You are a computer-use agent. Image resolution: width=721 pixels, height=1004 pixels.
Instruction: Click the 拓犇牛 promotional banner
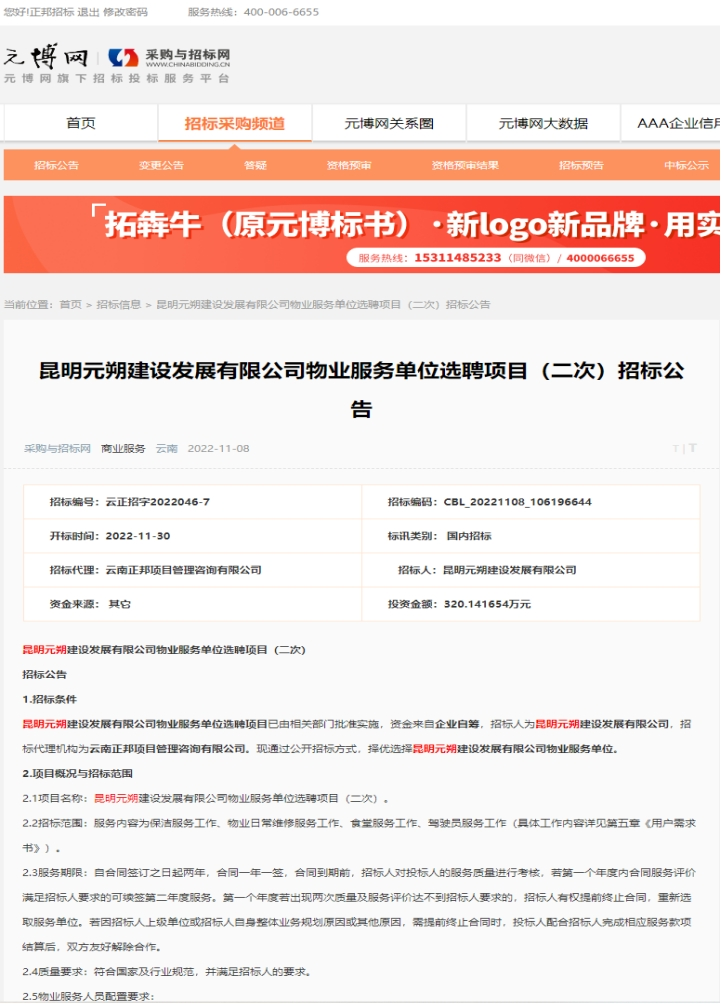(x=361, y=234)
